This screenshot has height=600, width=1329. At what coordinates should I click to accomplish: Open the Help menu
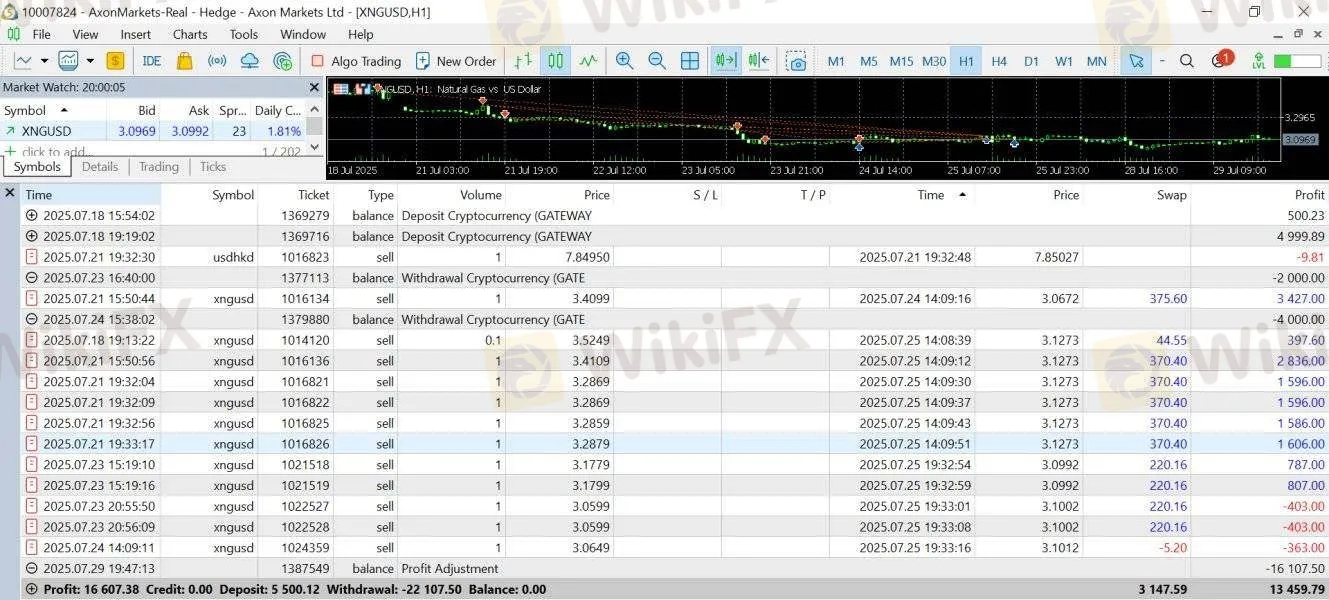(360, 34)
